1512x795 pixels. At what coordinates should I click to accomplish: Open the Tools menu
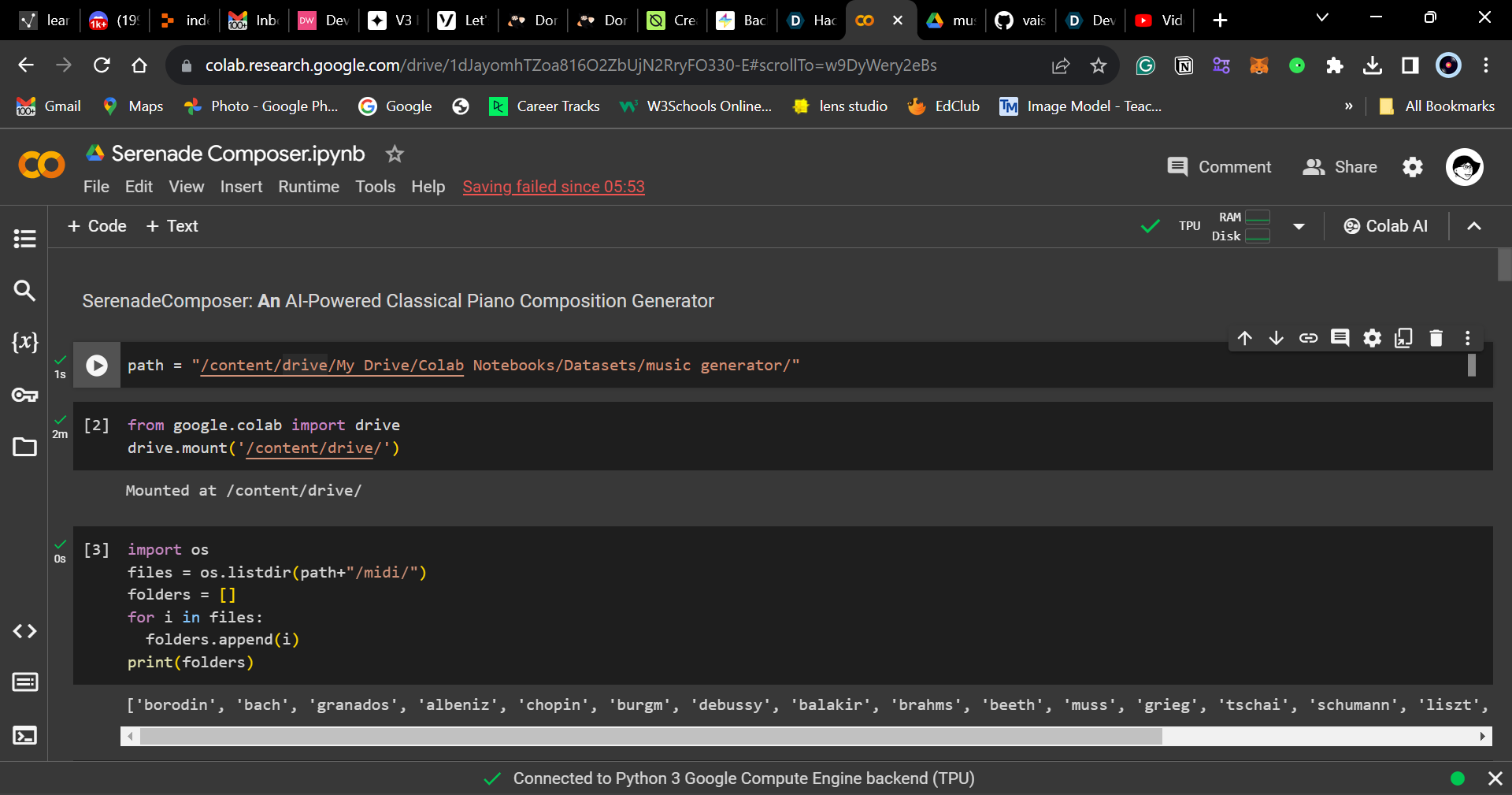pyautogui.click(x=375, y=187)
